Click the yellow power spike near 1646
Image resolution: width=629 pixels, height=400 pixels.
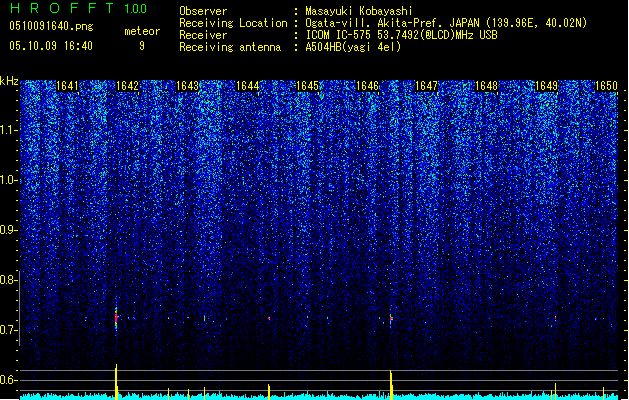click(391, 385)
